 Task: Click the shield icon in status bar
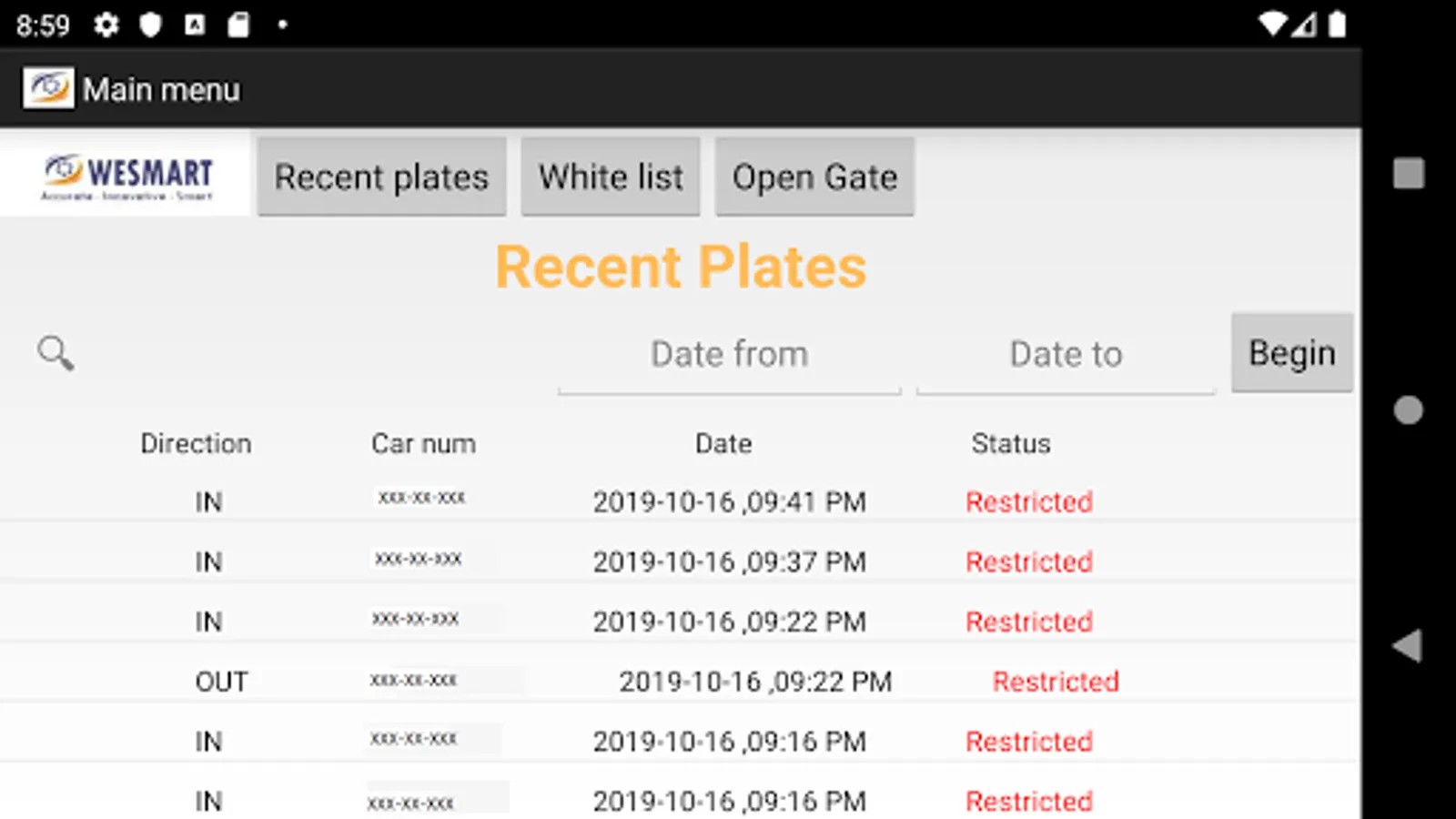150,25
